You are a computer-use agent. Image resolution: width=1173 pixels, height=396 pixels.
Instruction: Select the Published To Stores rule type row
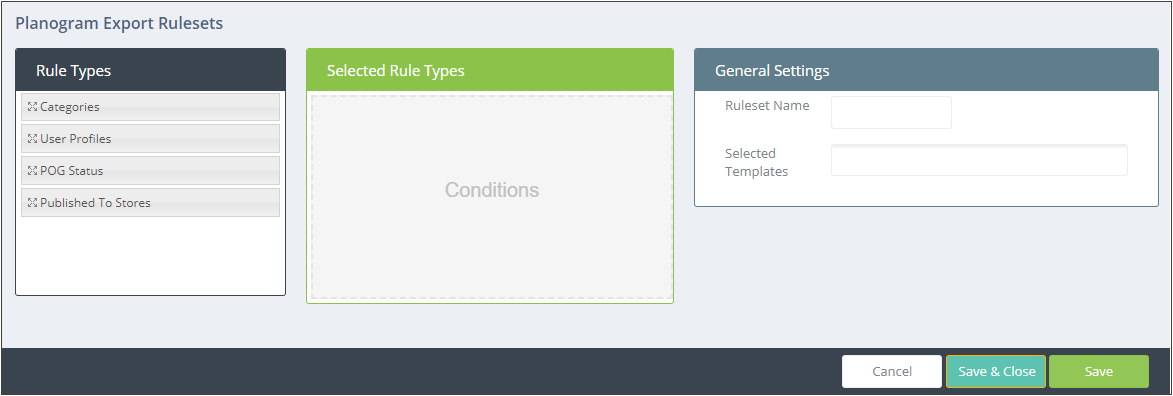150,203
